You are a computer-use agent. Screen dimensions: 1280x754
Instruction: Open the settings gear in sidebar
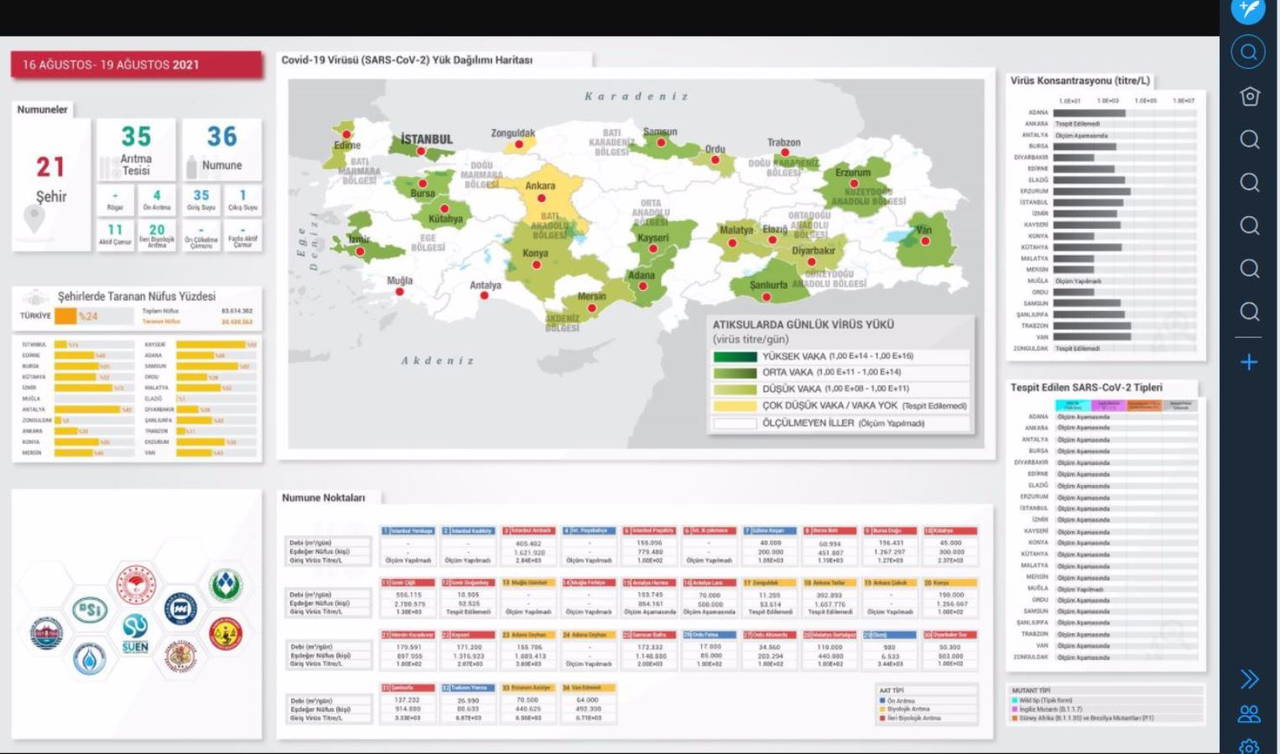(1249, 746)
